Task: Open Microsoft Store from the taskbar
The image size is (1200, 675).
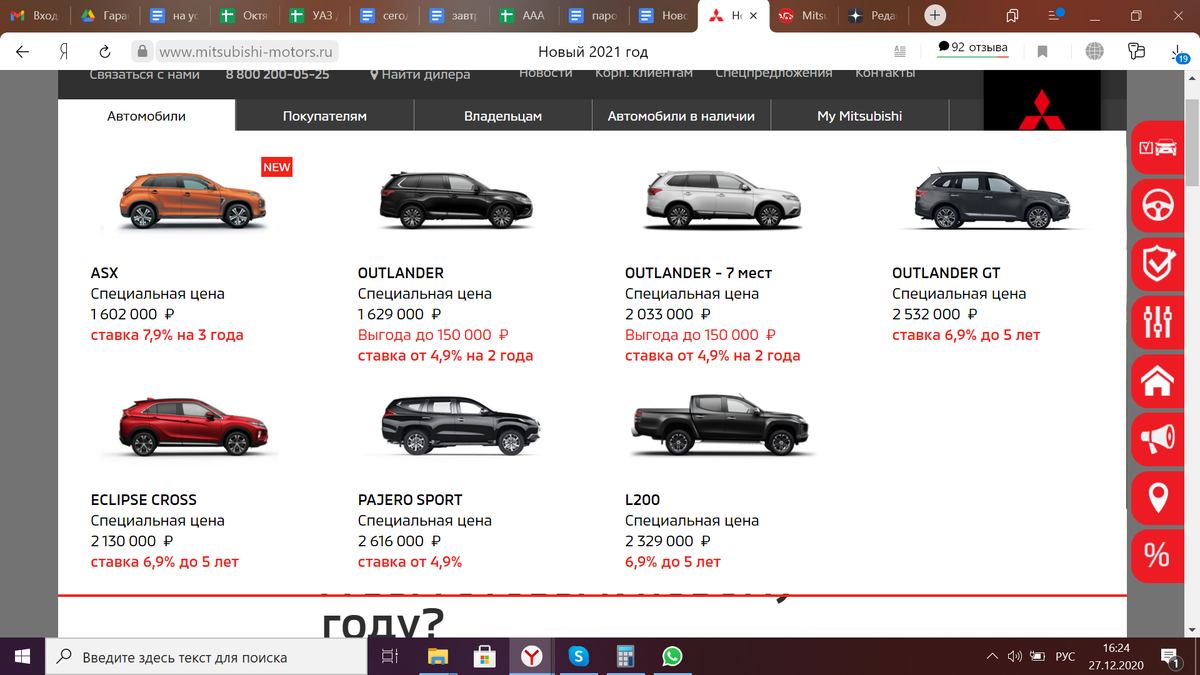Action: [x=485, y=656]
